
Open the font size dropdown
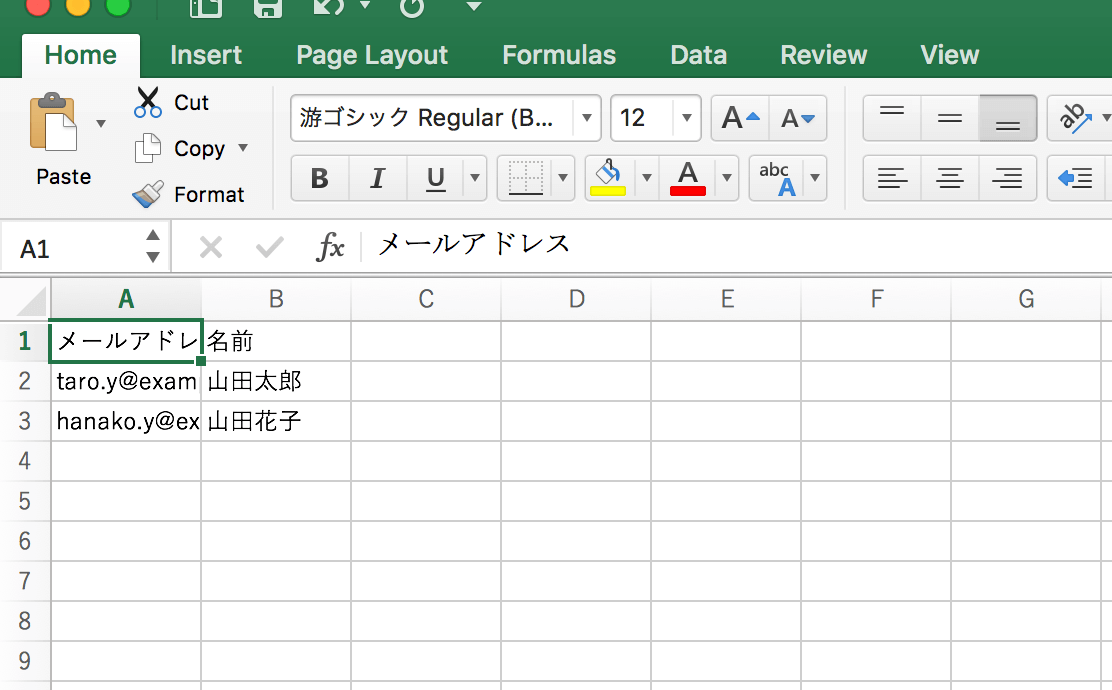682,117
